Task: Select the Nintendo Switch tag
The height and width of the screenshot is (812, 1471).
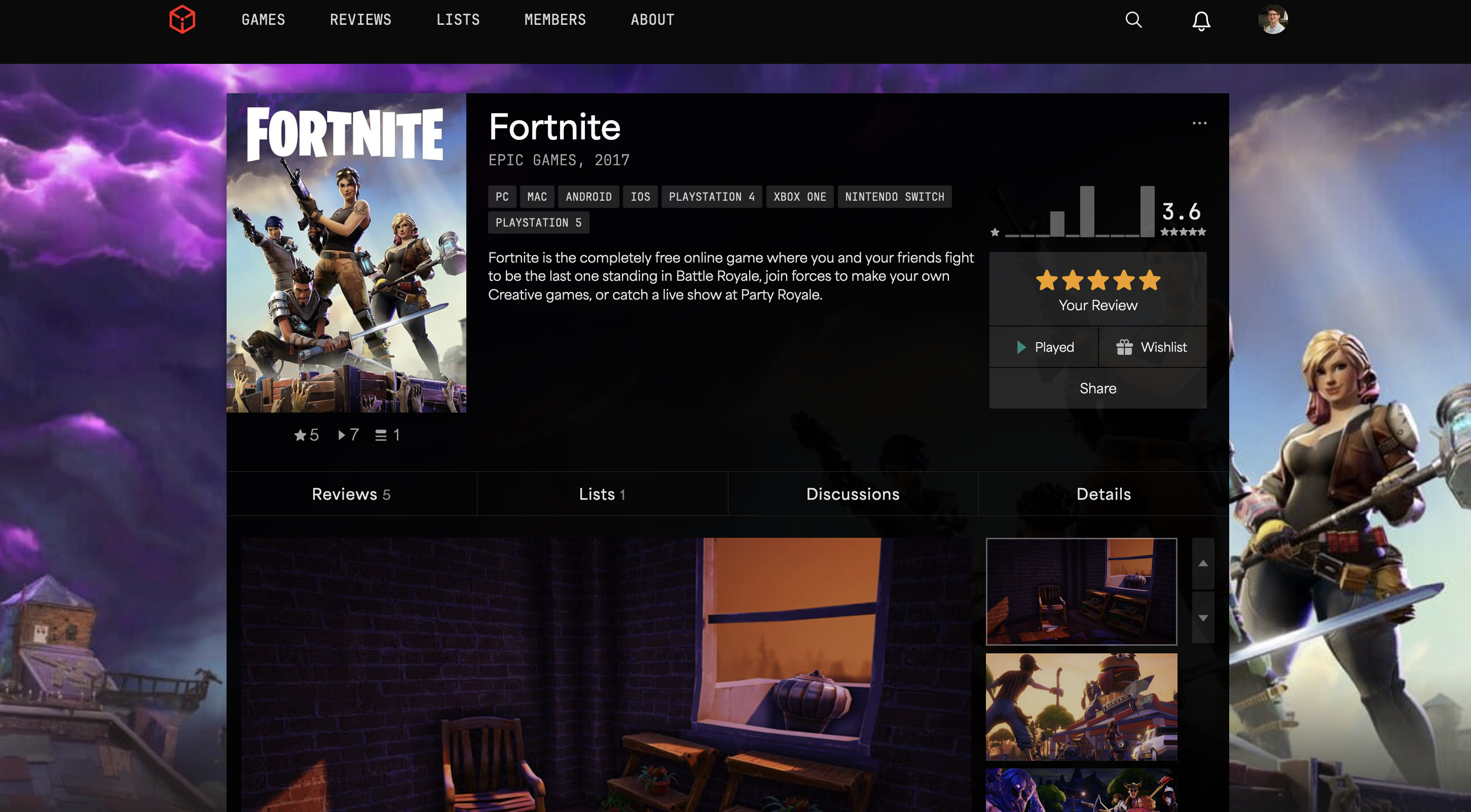Action: (x=894, y=197)
